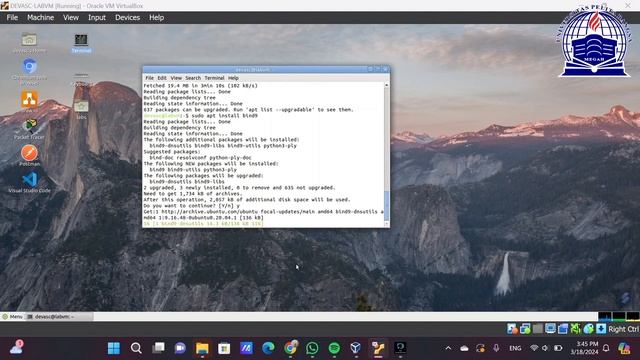Open the clock showing 3:45 PM
Image resolution: width=640 pixels, height=360 pixels.
coord(584,348)
